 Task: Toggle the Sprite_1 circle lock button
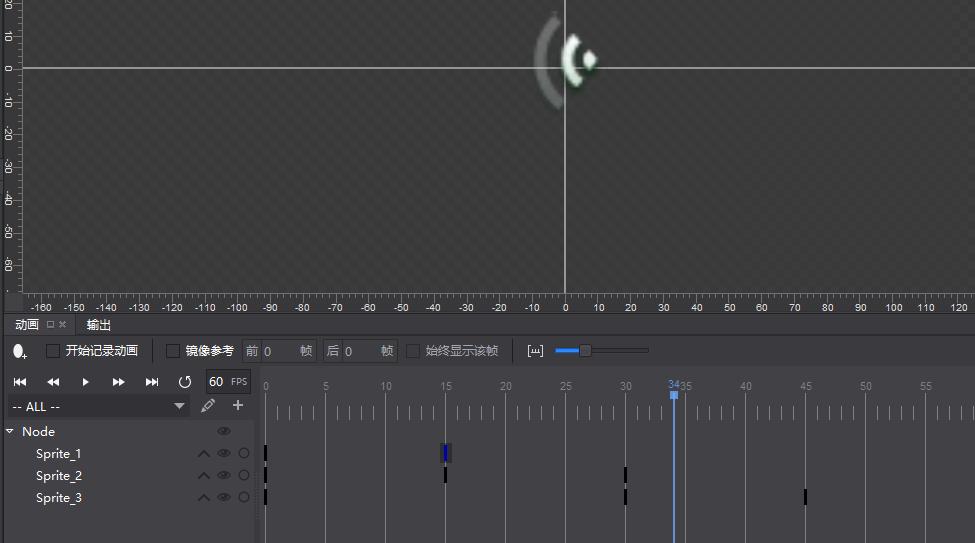click(244, 453)
